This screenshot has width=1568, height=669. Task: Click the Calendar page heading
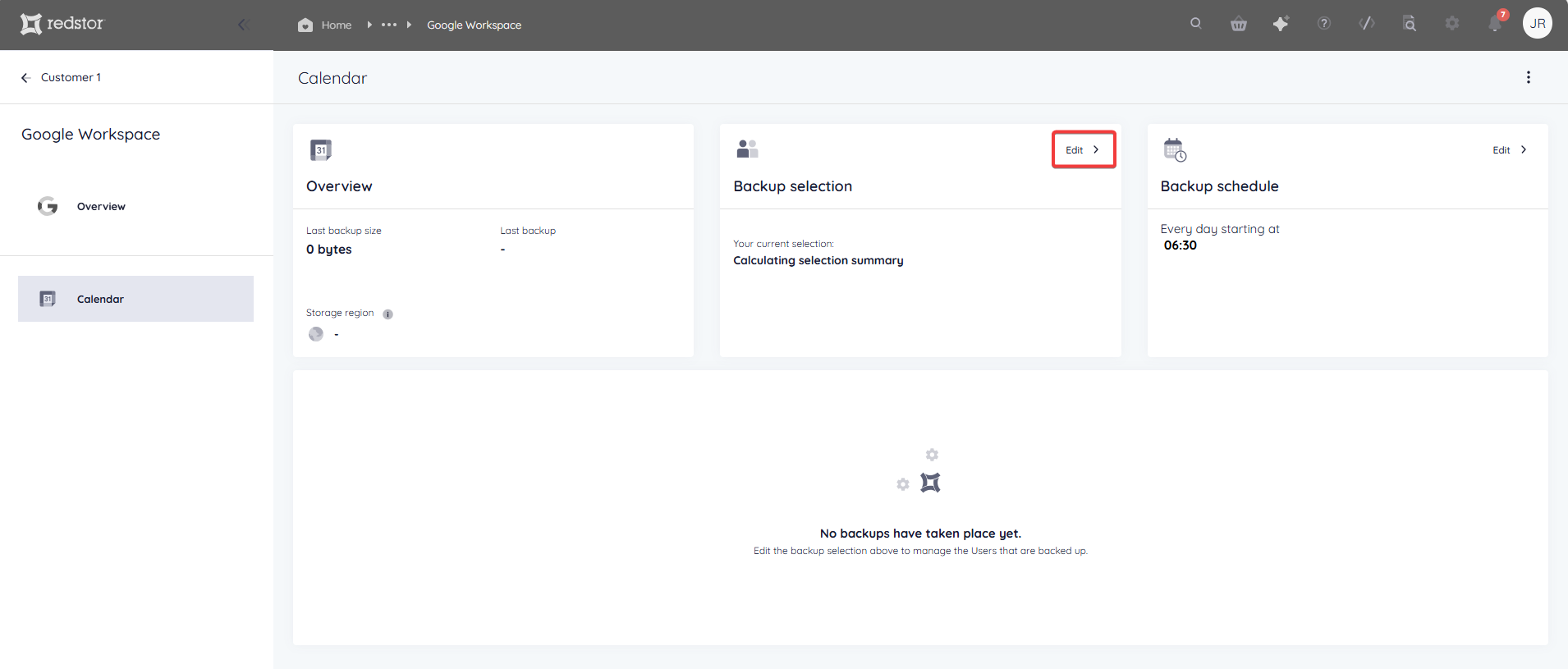[332, 78]
